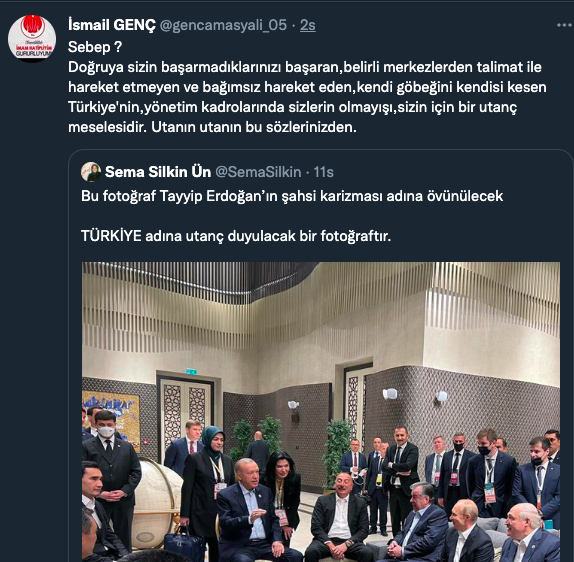The height and width of the screenshot is (562, 574).
Task: Visit the @SemaSilkin handle
Action: tap(258, 172)
